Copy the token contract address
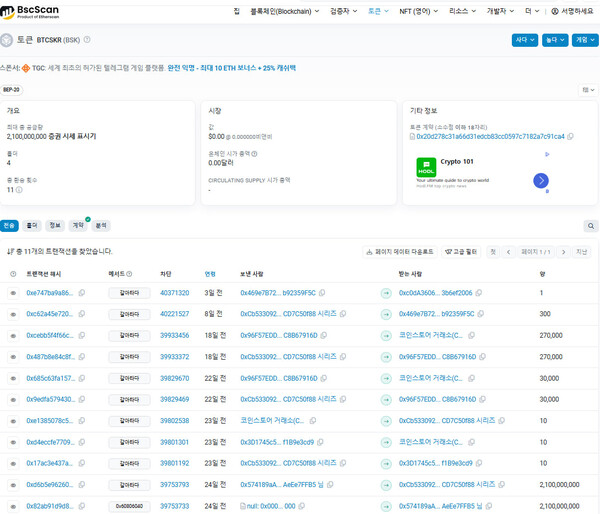This screenshot has width=600, height=514. pos(572,136)
